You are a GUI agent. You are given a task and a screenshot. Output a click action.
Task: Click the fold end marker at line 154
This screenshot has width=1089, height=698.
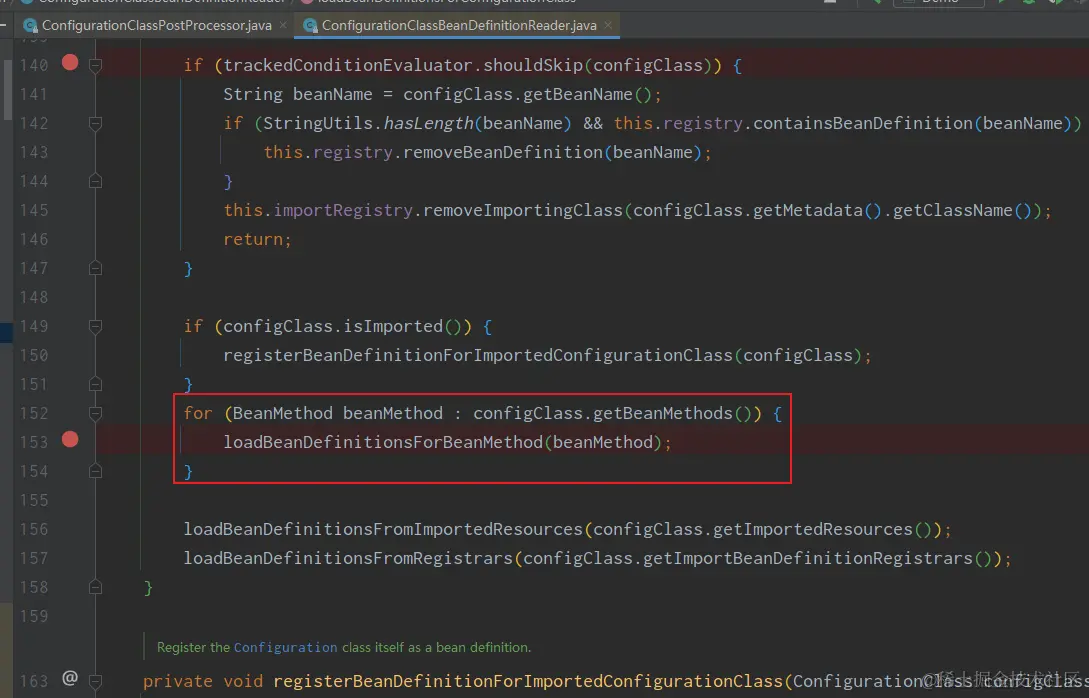[96, 472]
